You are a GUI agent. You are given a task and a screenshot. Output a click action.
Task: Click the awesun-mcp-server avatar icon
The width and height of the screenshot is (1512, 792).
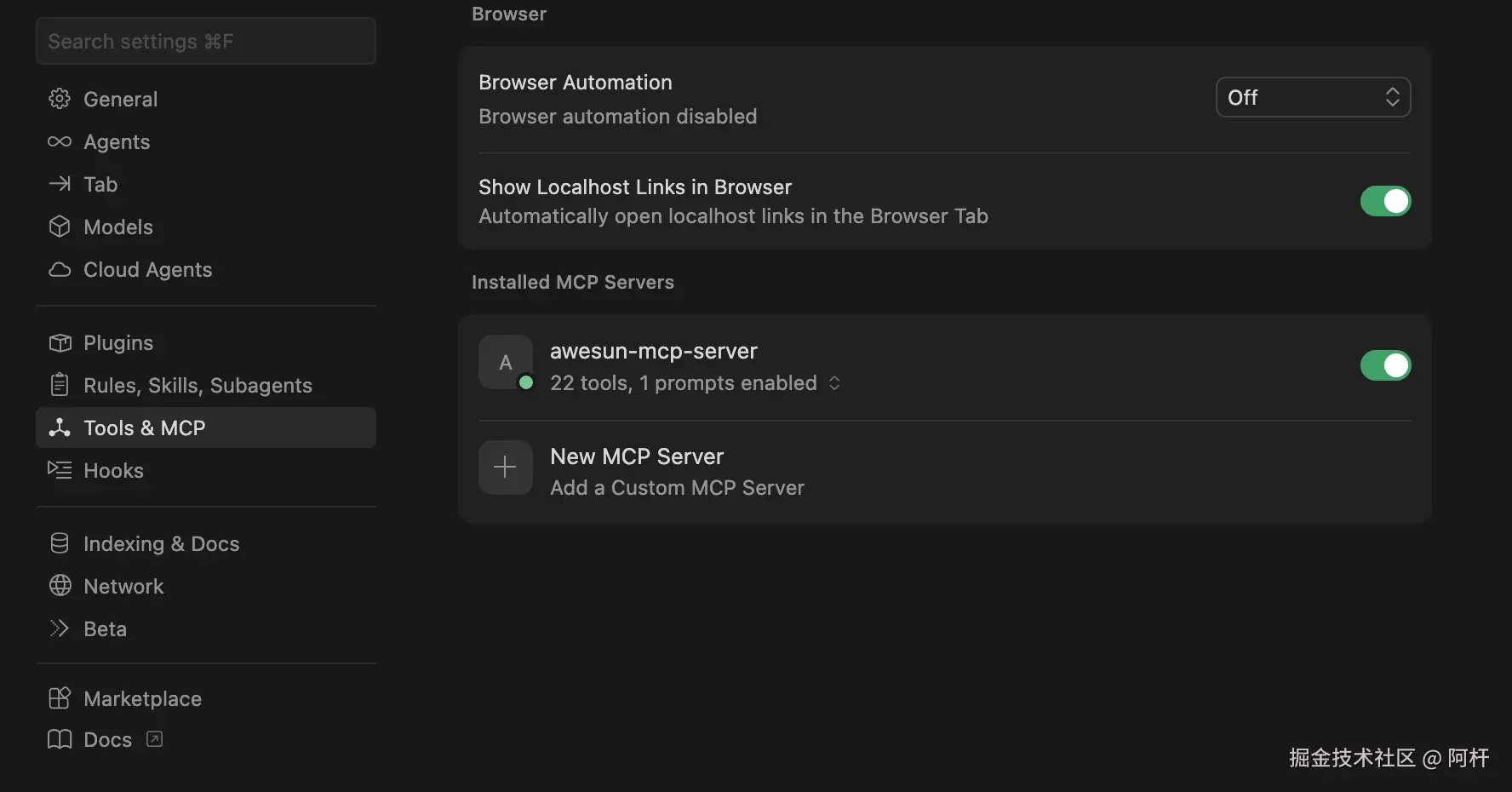pyautogui.click(x=505, y=363)
